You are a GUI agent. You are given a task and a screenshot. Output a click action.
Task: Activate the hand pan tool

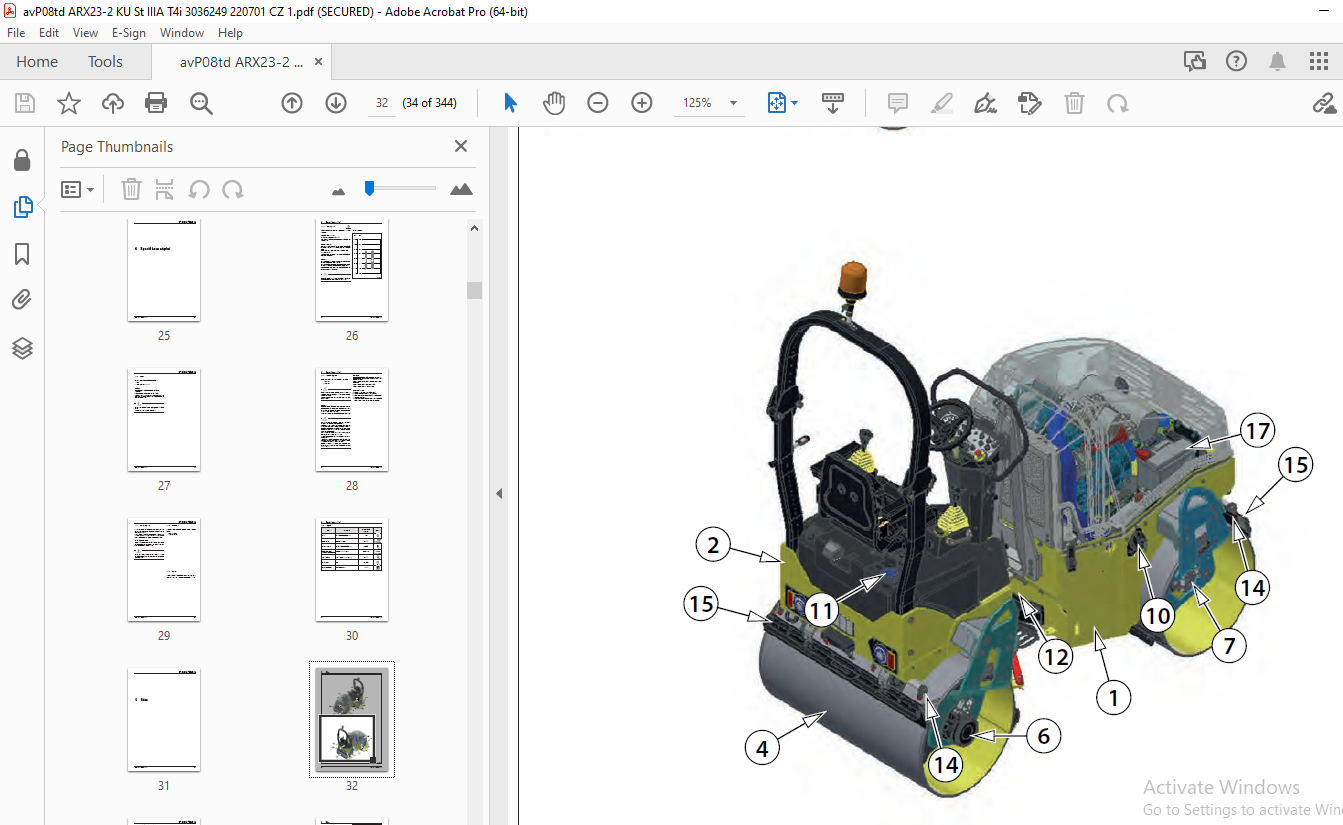(554, 103)
